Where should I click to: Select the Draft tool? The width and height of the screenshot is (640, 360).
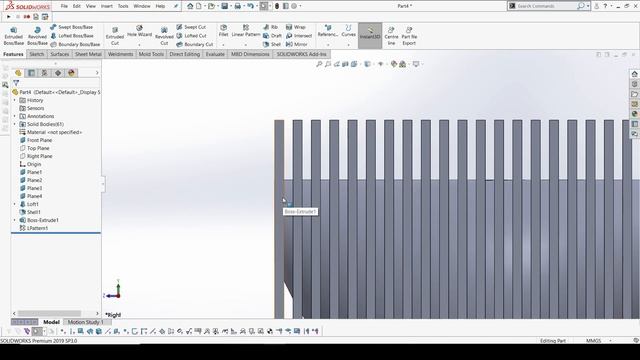pyautogui.click(x=272, y=36)
